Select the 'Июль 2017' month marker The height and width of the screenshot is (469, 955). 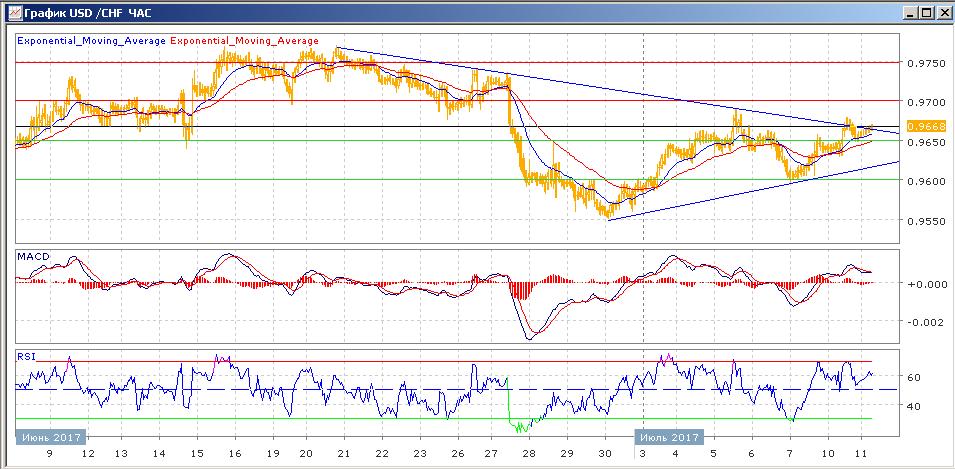pos(668,436)
